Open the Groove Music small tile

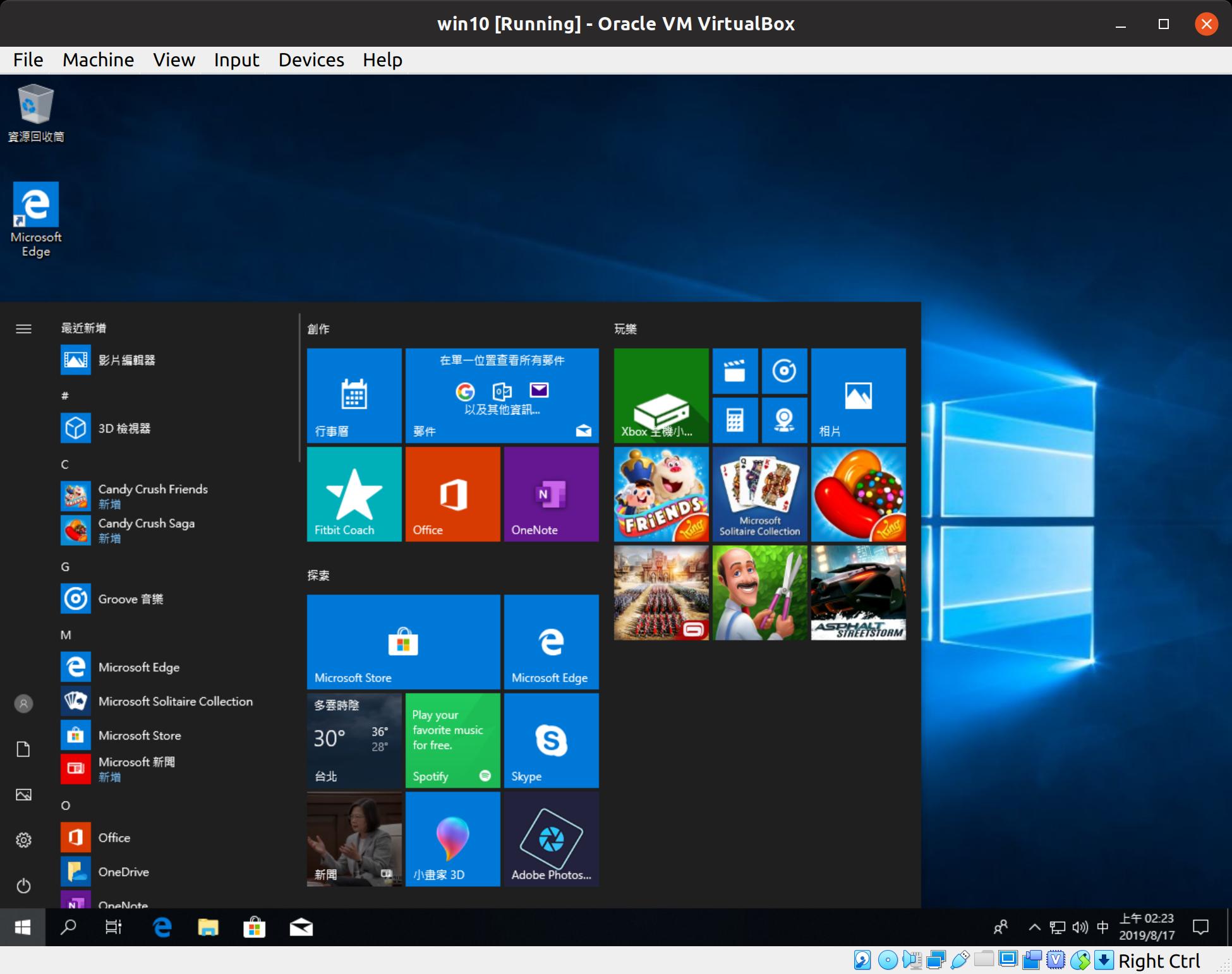784,371
